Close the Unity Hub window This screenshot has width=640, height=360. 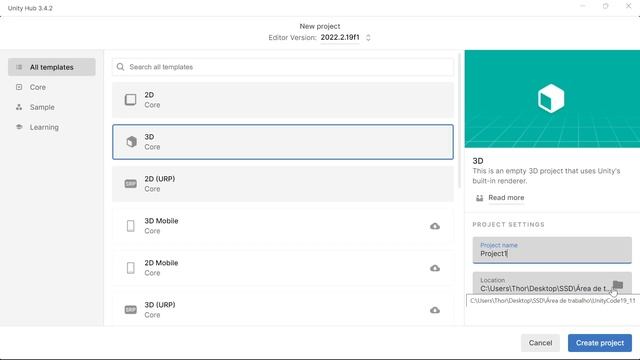click(x=629, y=6)
